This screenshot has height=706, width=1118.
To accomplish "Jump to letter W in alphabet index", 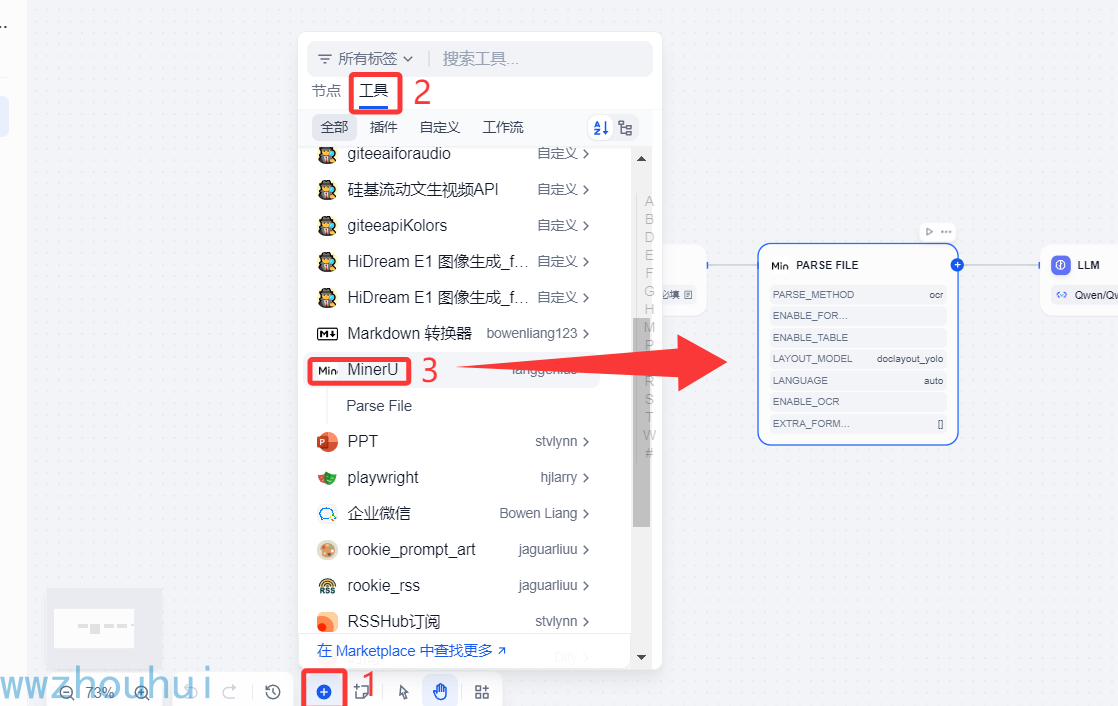I will click(649, 435).
